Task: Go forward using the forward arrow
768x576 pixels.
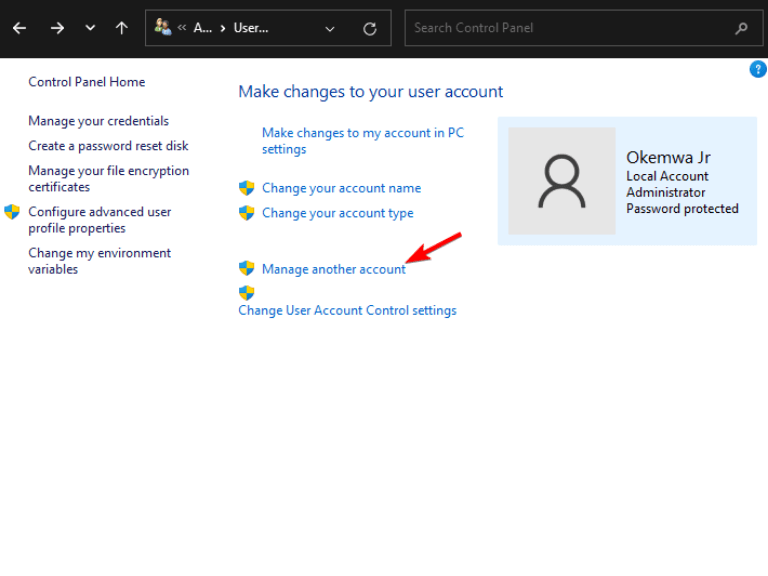Action: click(x=57, y=28)
